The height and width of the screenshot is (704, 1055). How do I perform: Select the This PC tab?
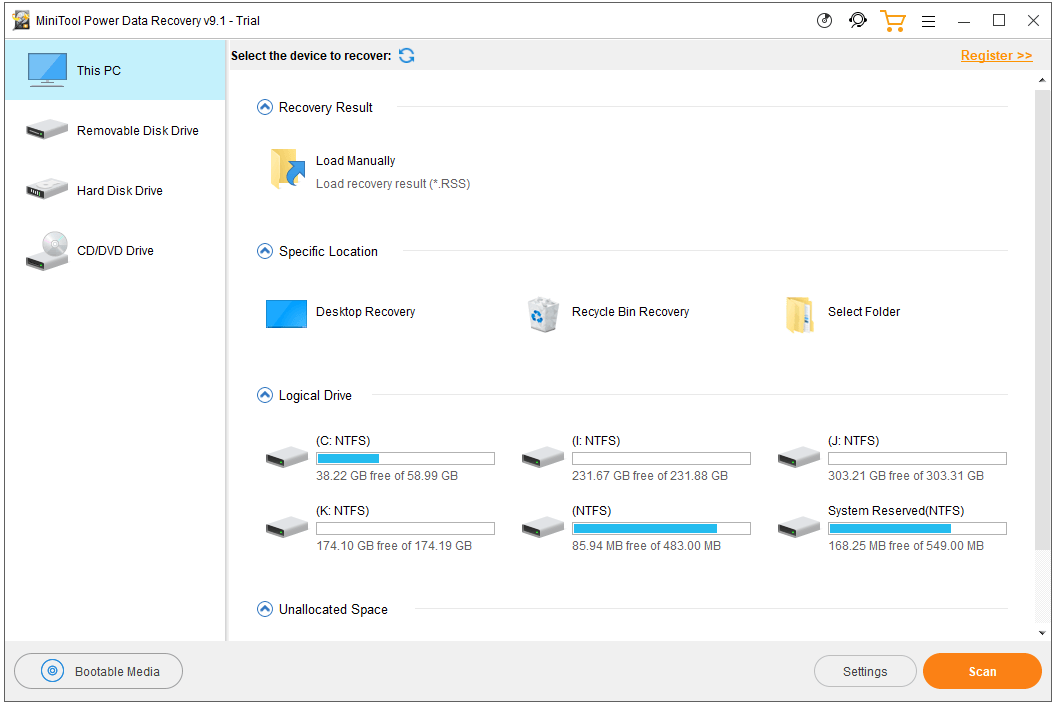pyautogui.click(x=115, y=70)
